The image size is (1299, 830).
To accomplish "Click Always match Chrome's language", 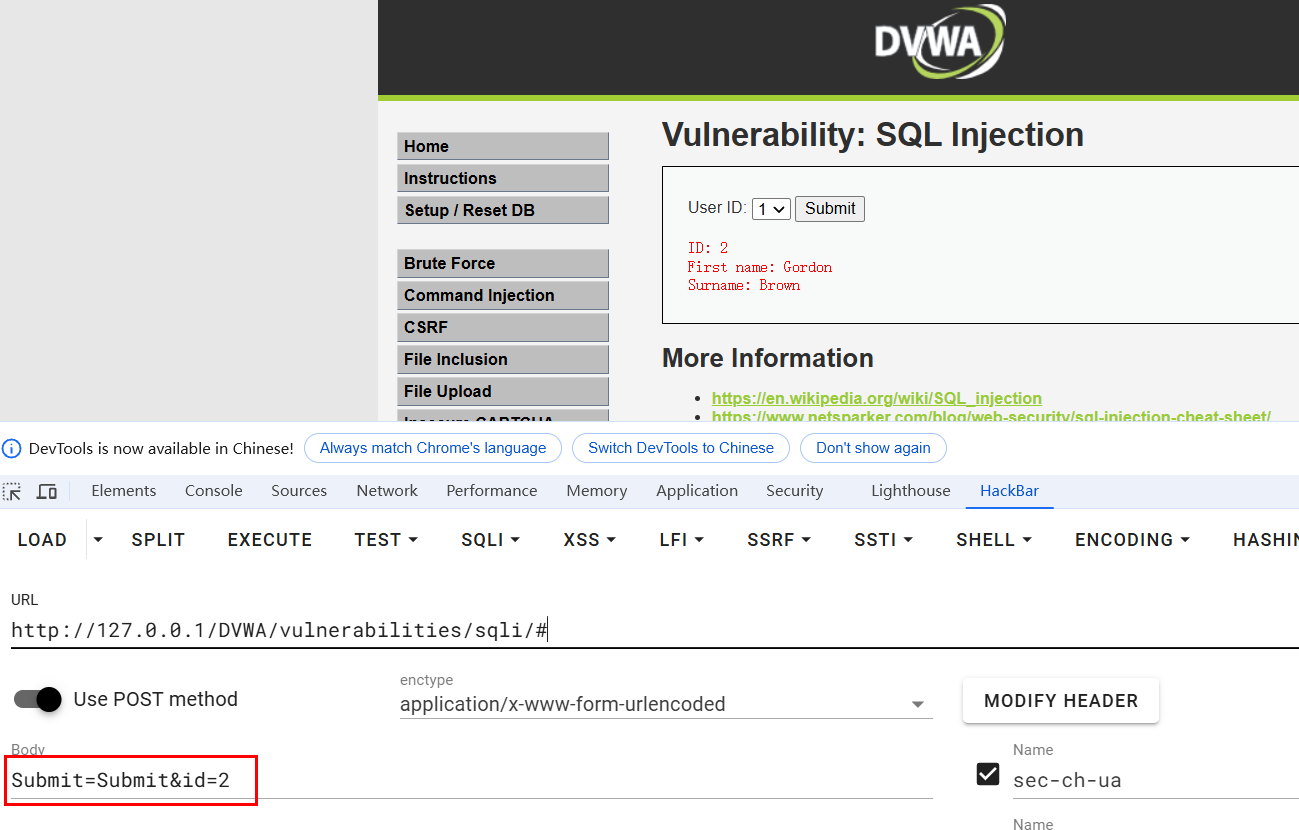I will 433,448.
